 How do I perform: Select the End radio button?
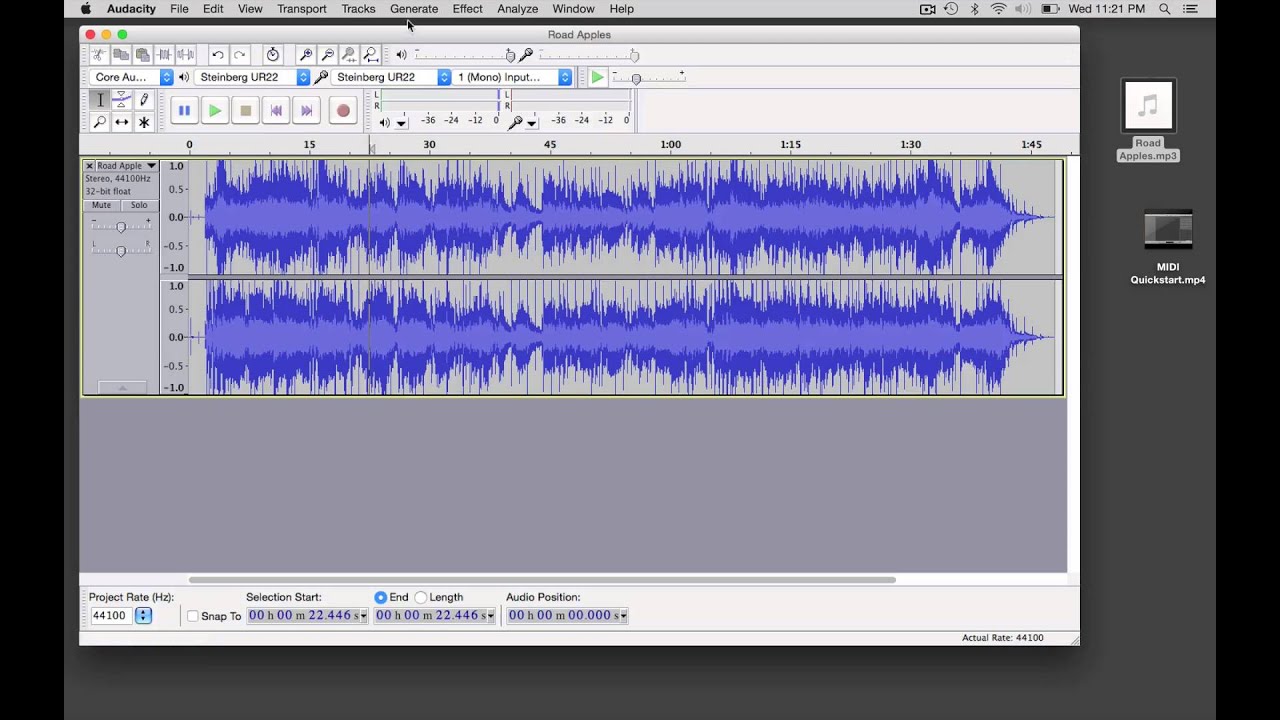[380, 597]
